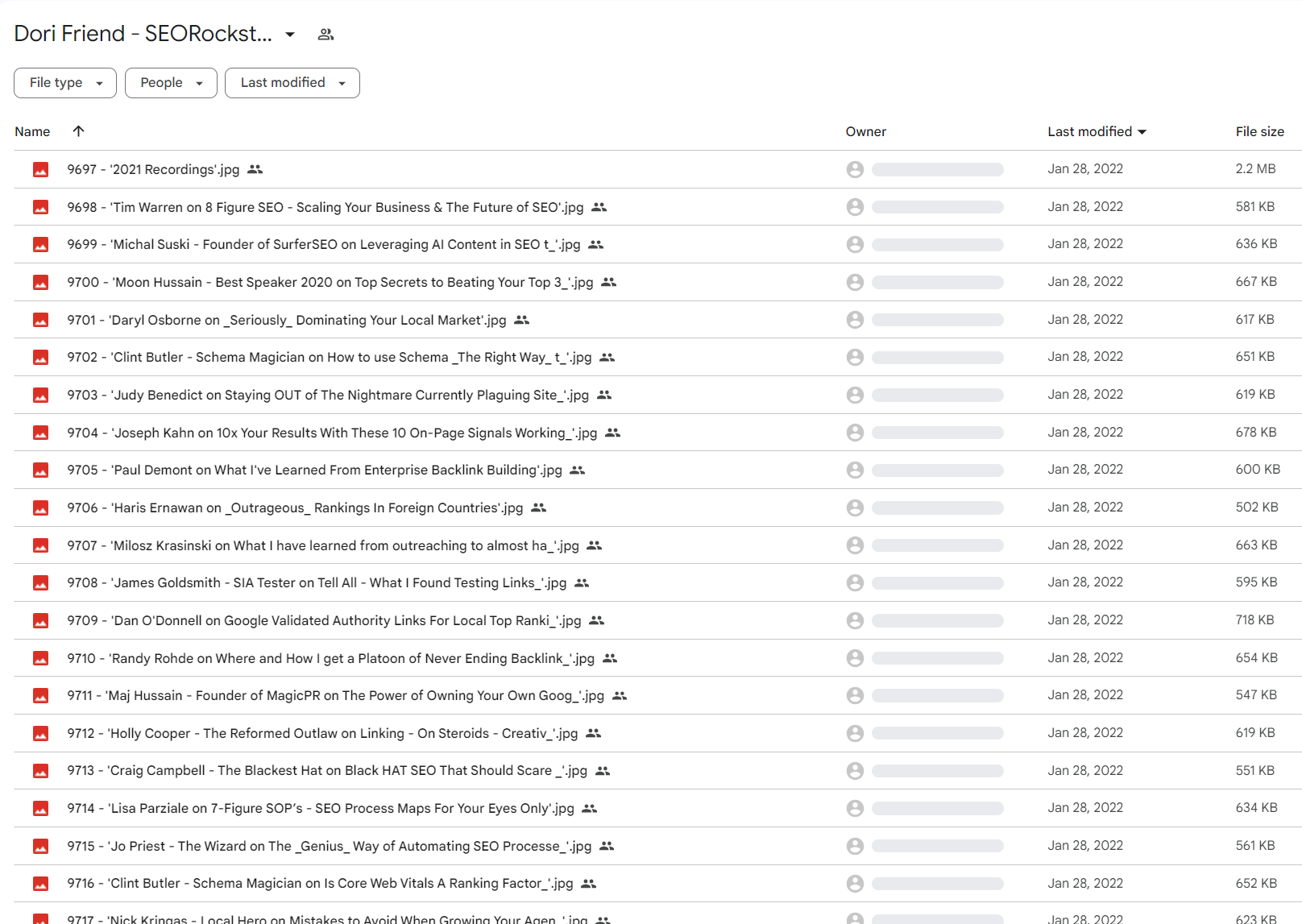This screenshot has width=1302, height=924.
Task: Click image icon for 9701 Daryl Osborne file
Action: click(40, 320)
